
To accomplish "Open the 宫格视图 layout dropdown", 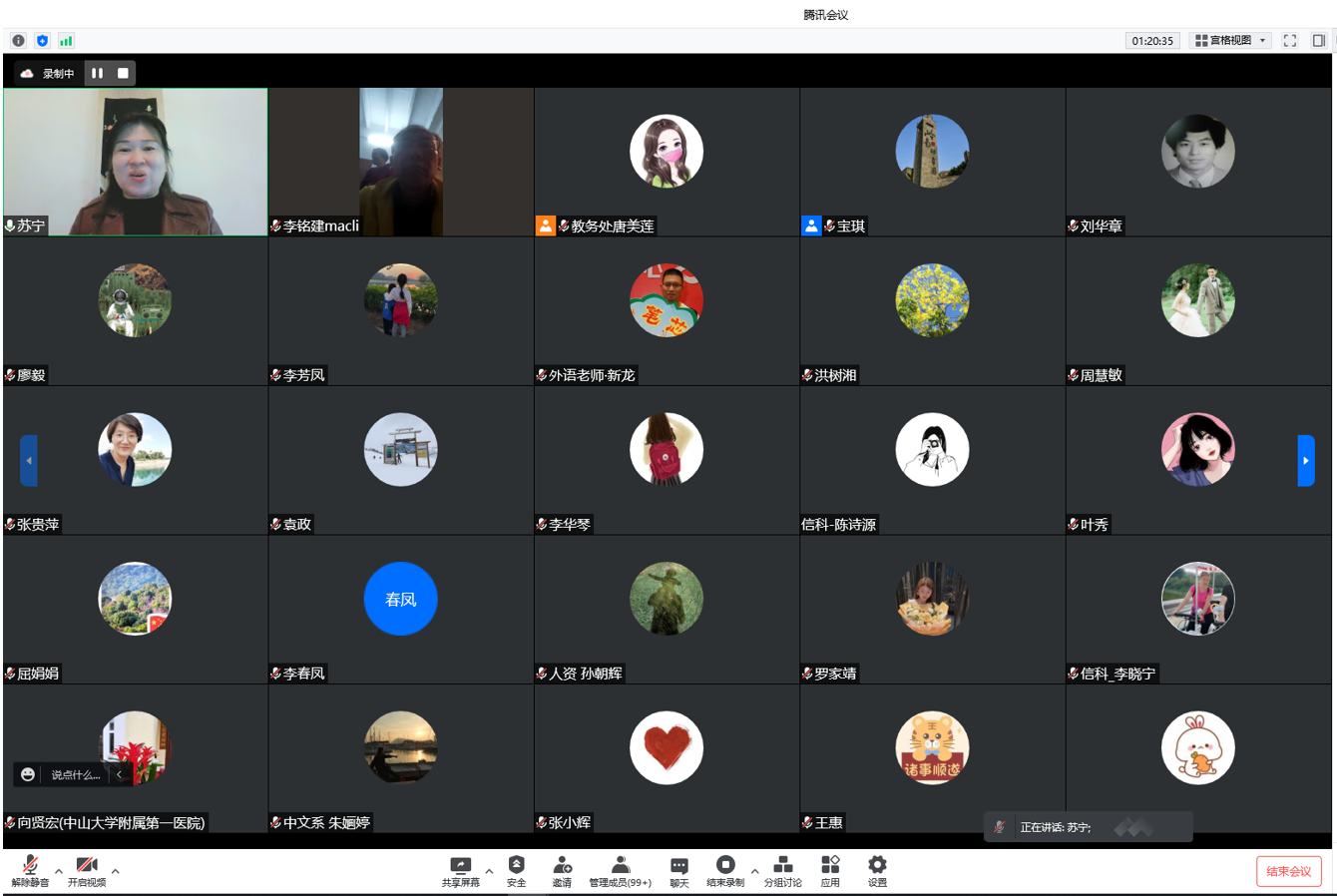I will (1230, 41).
